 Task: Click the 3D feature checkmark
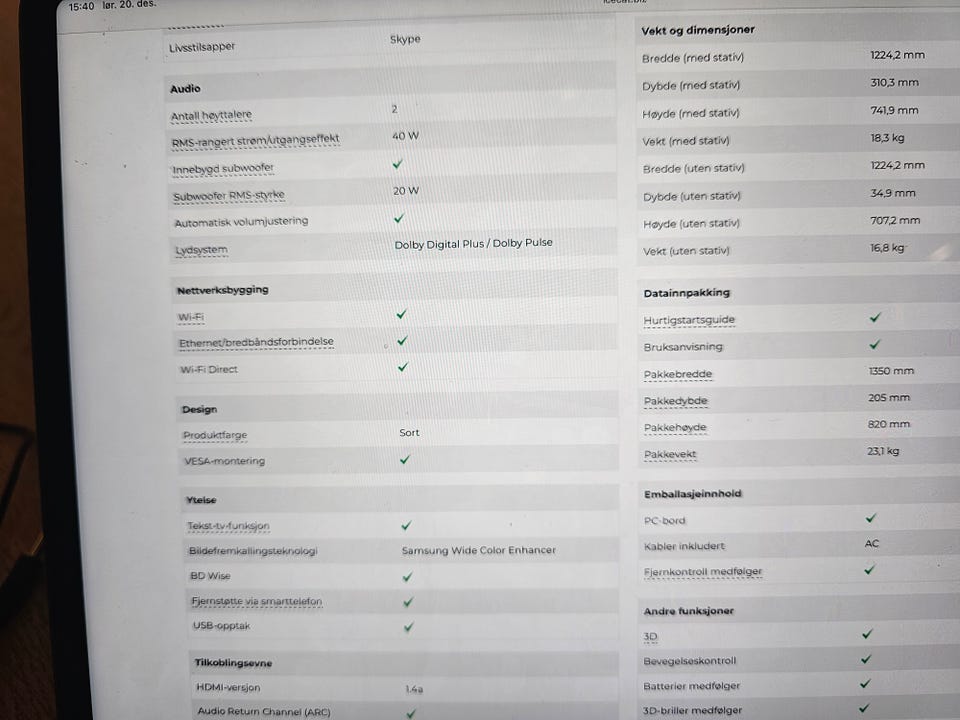[x=867, y=634]
